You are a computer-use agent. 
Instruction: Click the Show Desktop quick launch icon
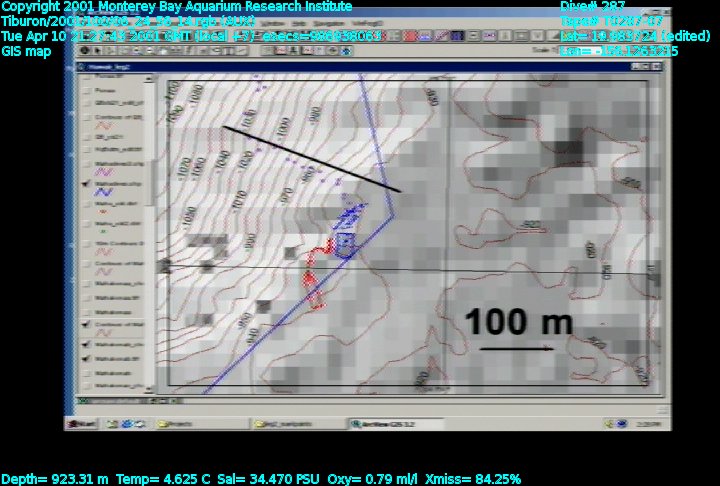click(110, 424)
